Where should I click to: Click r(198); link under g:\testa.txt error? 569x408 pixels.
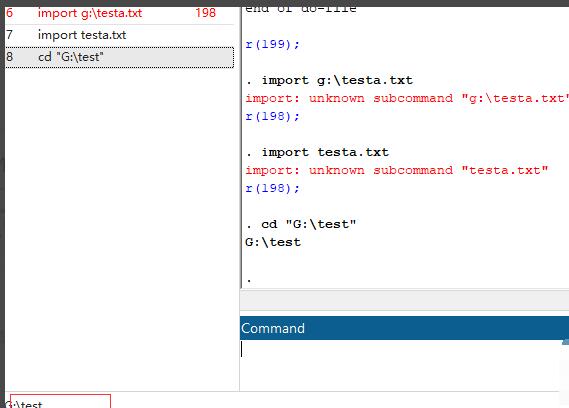[x=273, y=116]
